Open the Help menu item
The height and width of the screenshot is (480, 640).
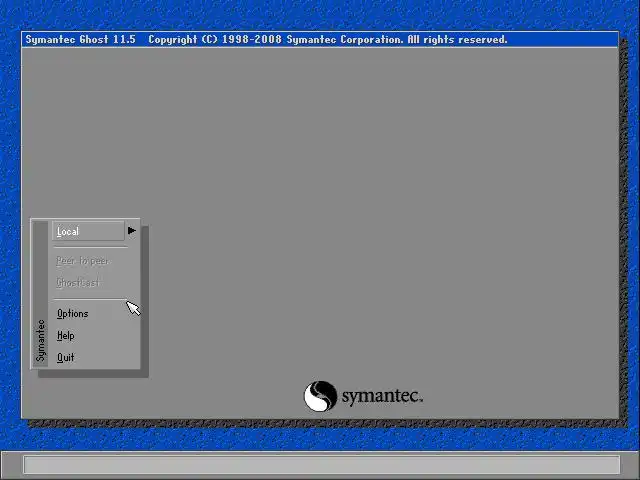66,336
